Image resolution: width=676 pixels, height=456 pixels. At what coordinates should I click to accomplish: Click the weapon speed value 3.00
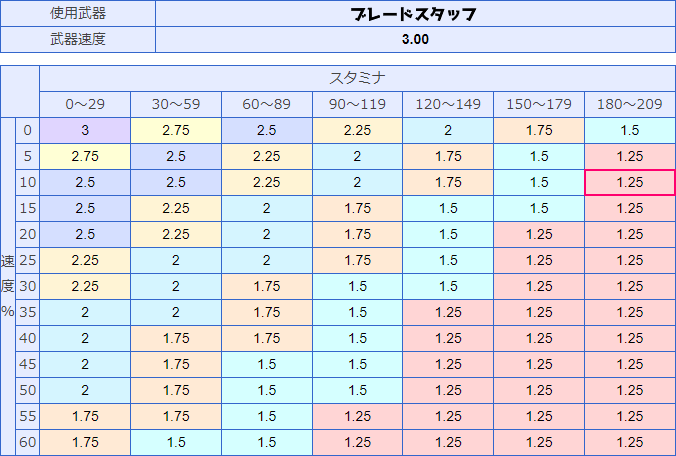point(414,40)
